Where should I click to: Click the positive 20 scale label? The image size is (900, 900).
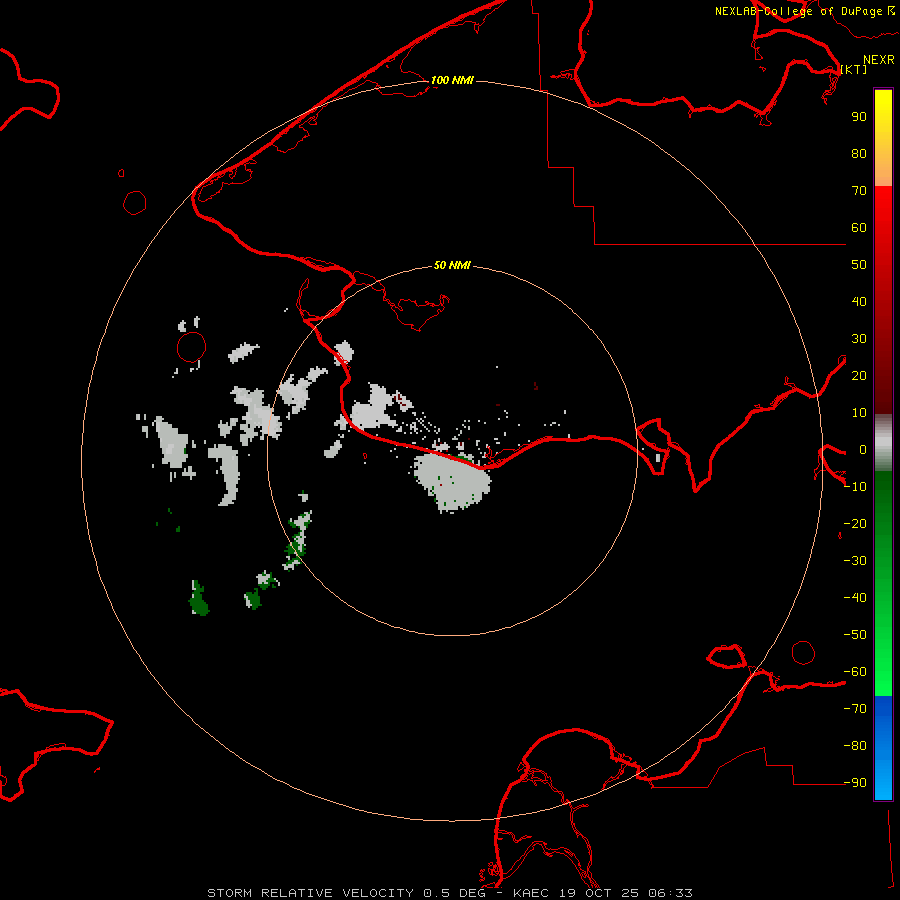click(x=859, y=375)
